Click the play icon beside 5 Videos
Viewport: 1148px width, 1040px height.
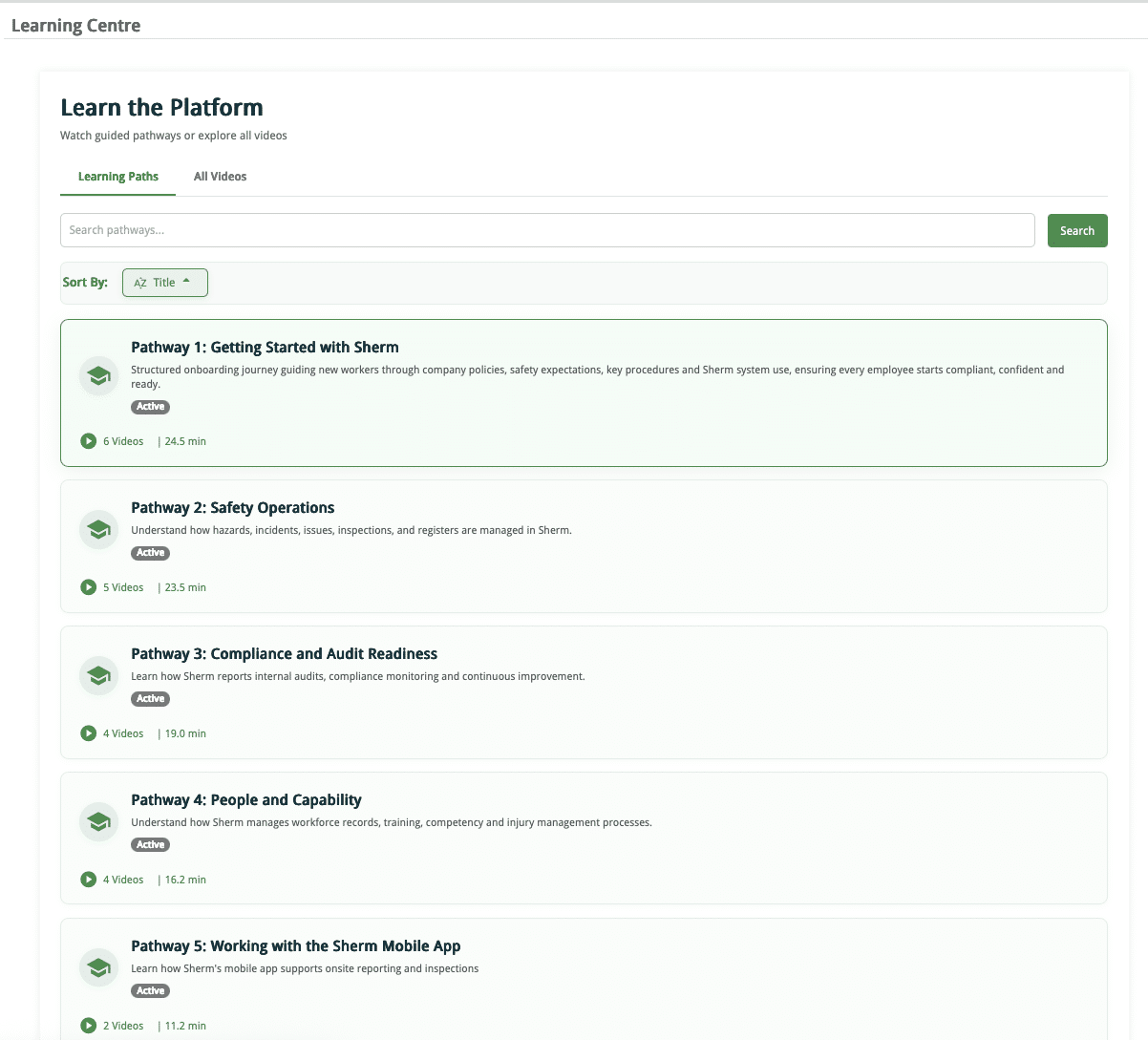tap(88, 587)
